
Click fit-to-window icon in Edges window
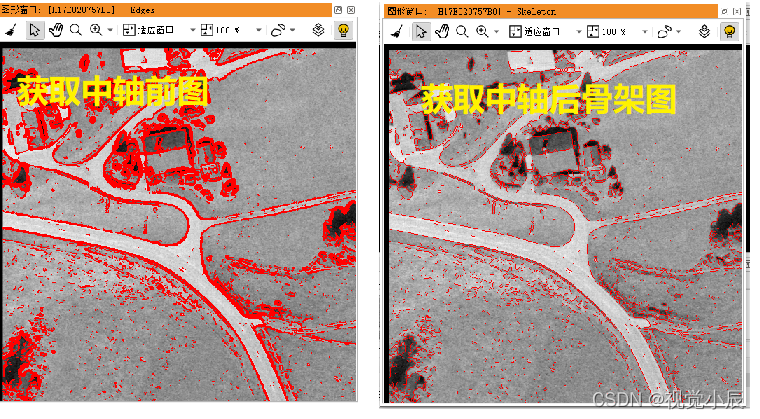coord(129,30)
